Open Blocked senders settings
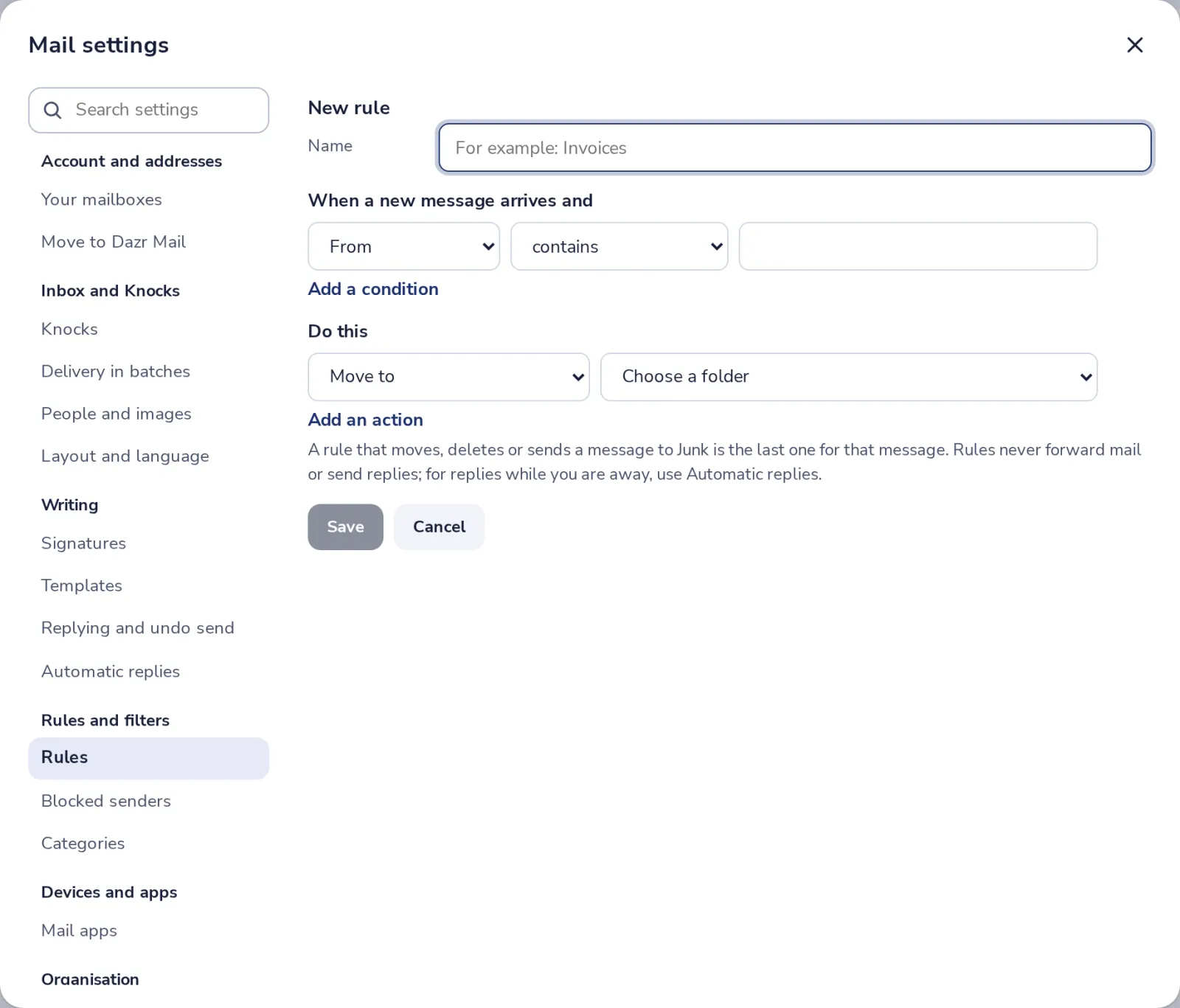Screen dimensions: 1180x1008 (x=149, y=801)
